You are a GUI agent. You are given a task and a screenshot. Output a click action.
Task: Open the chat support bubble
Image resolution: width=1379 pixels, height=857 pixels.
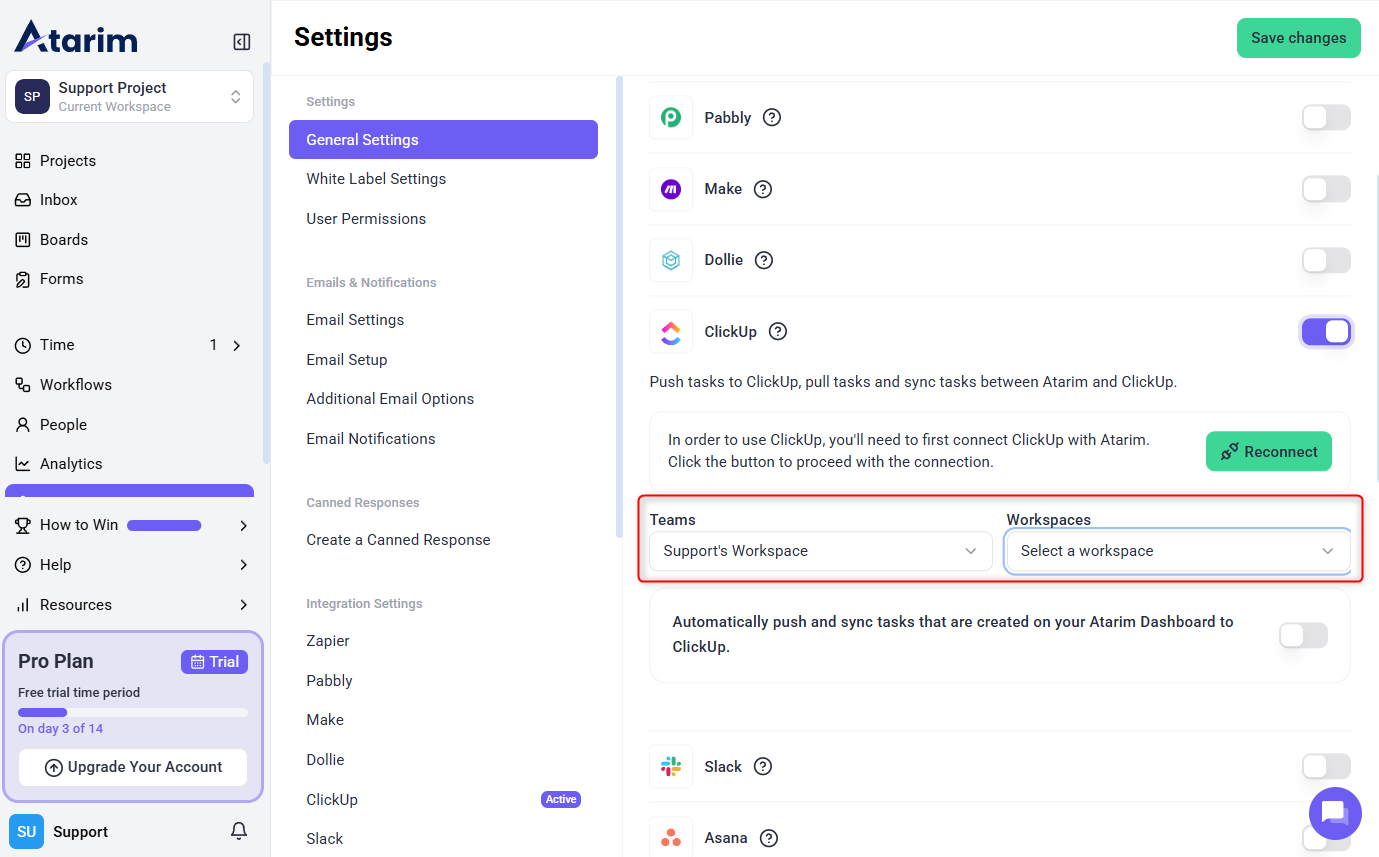click(x=1334, y=812)
